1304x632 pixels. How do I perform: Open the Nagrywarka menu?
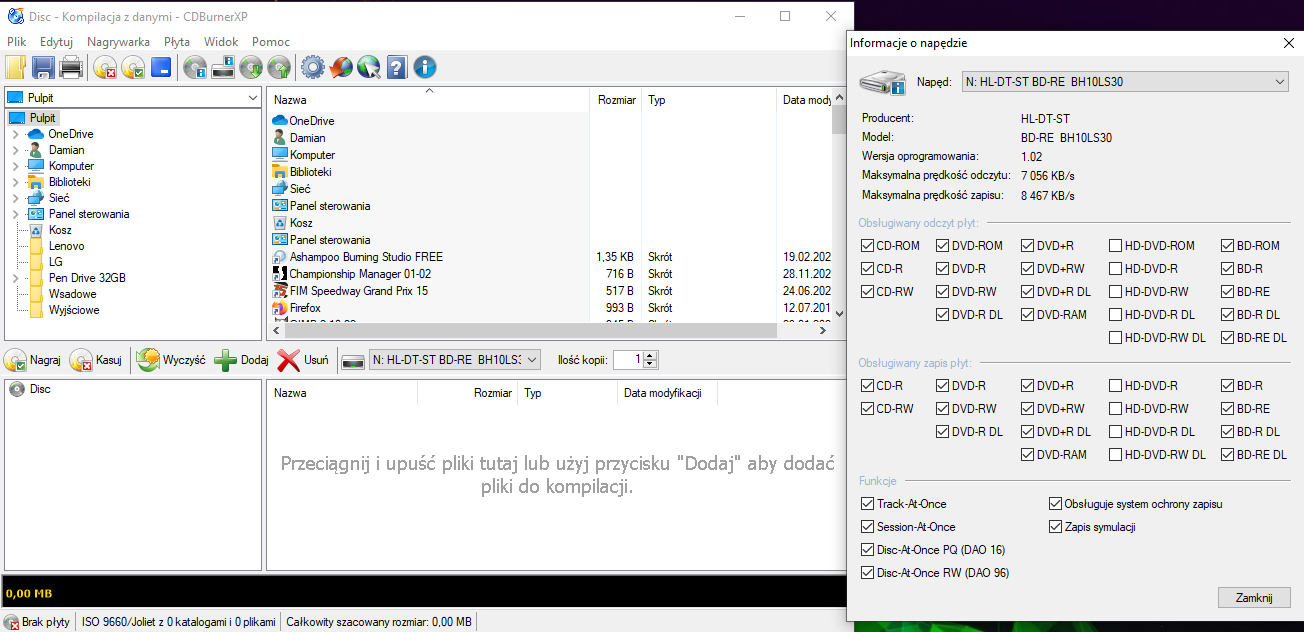tap(118, 42)
